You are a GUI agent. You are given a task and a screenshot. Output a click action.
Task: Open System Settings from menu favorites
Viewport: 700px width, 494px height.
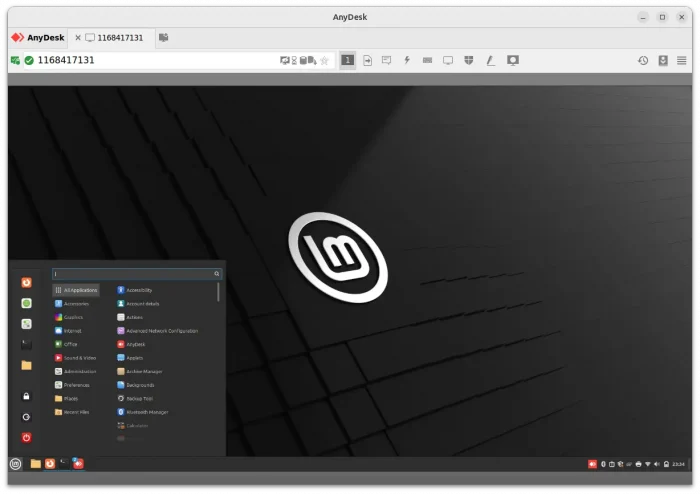26,324
